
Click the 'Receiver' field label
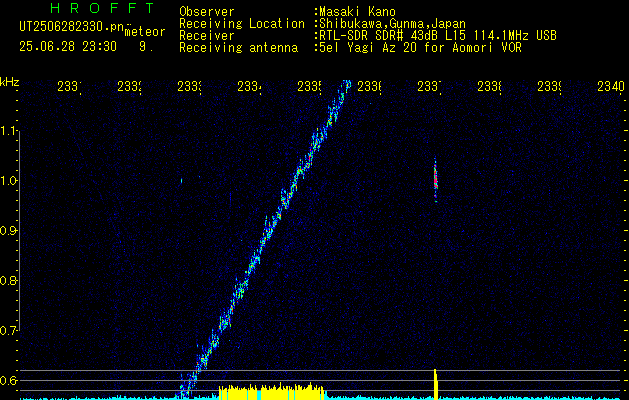click(x=207, y=36)
